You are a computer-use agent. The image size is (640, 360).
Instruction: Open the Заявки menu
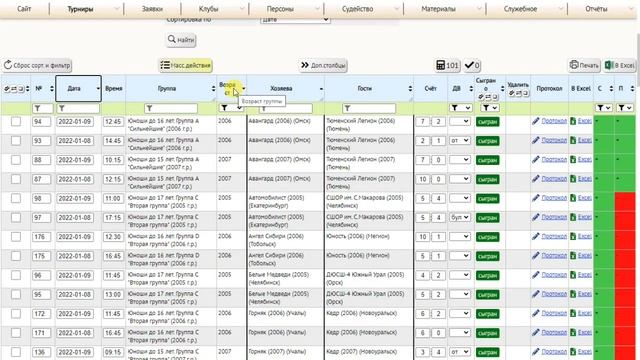152,9
